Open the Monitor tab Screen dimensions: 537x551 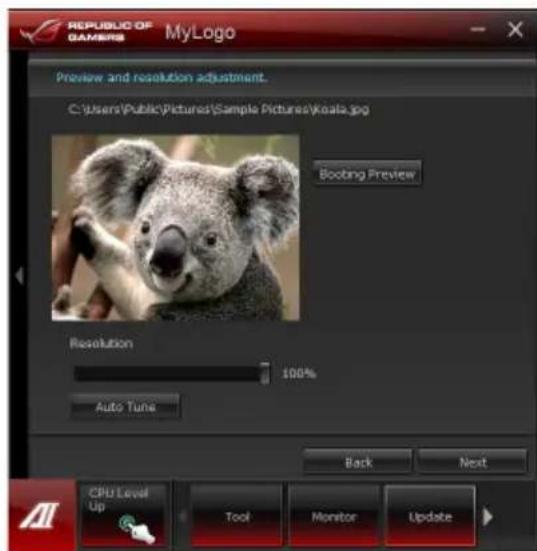[x=334, y=516]
